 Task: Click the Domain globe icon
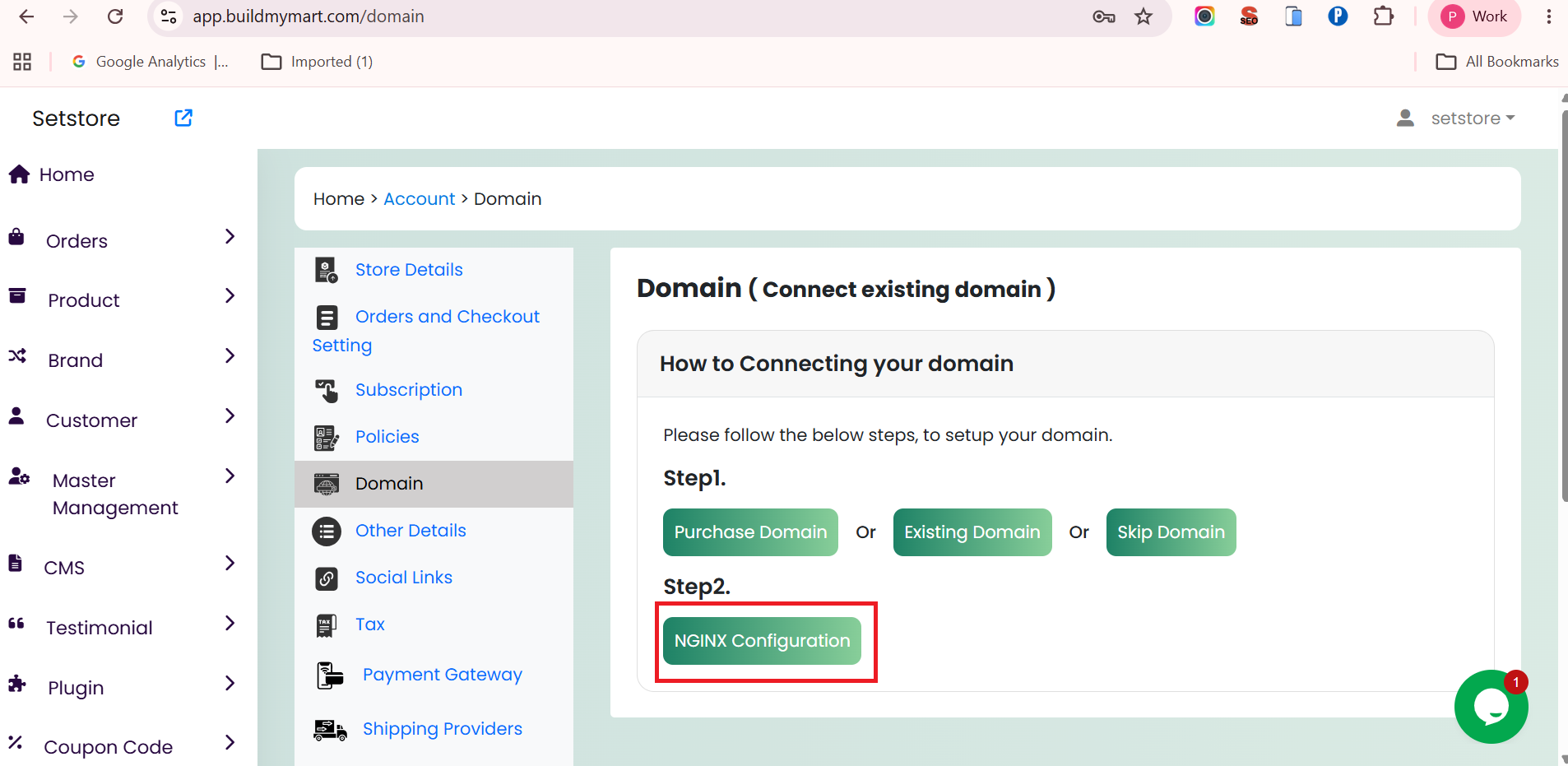click(327, 484)
